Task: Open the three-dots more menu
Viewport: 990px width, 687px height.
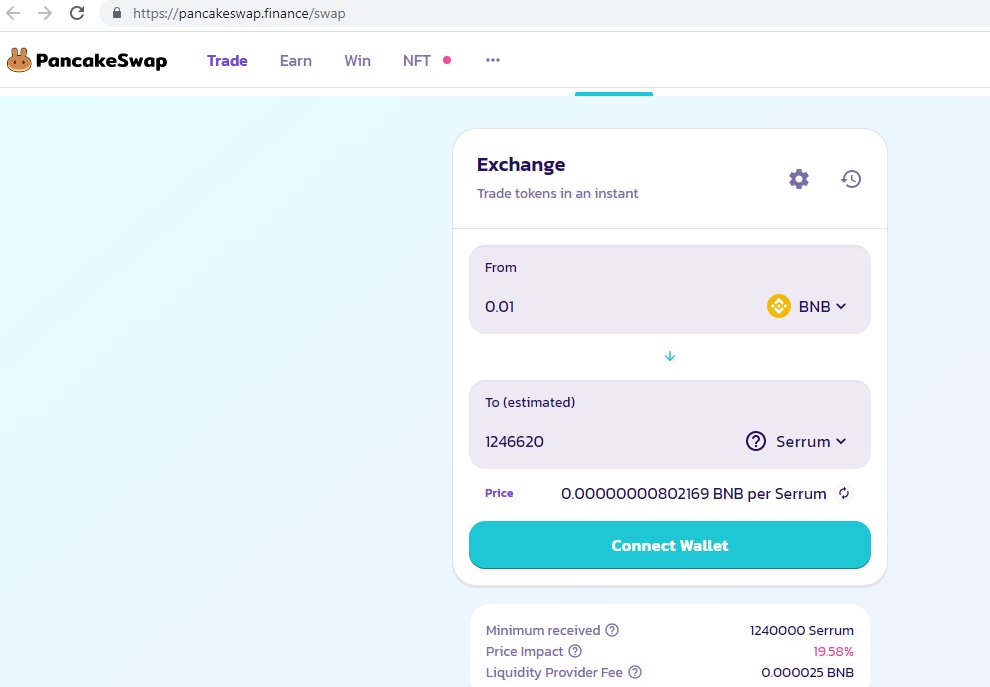Action: [x=492, y=60]
